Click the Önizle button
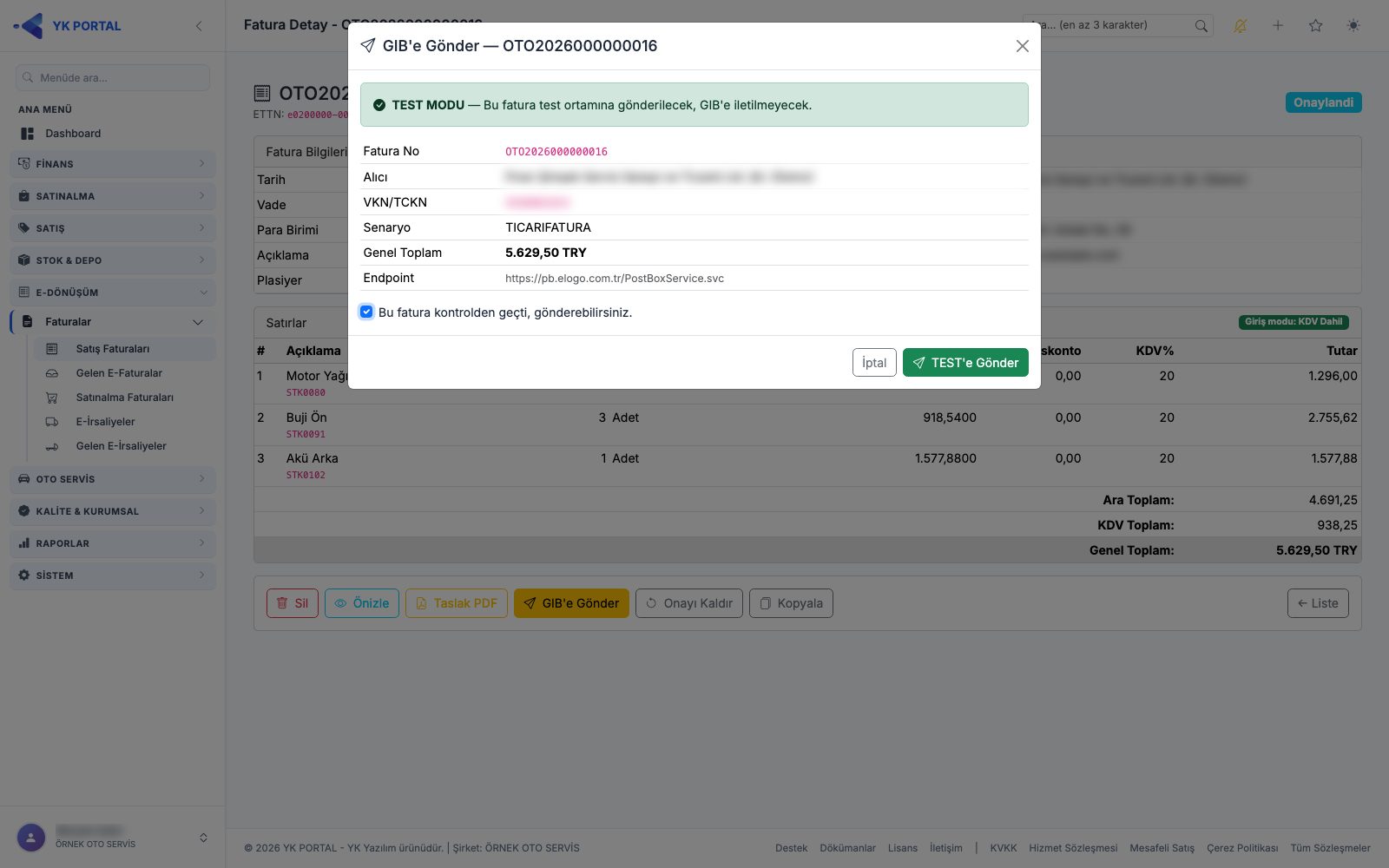 click(362, 603)
